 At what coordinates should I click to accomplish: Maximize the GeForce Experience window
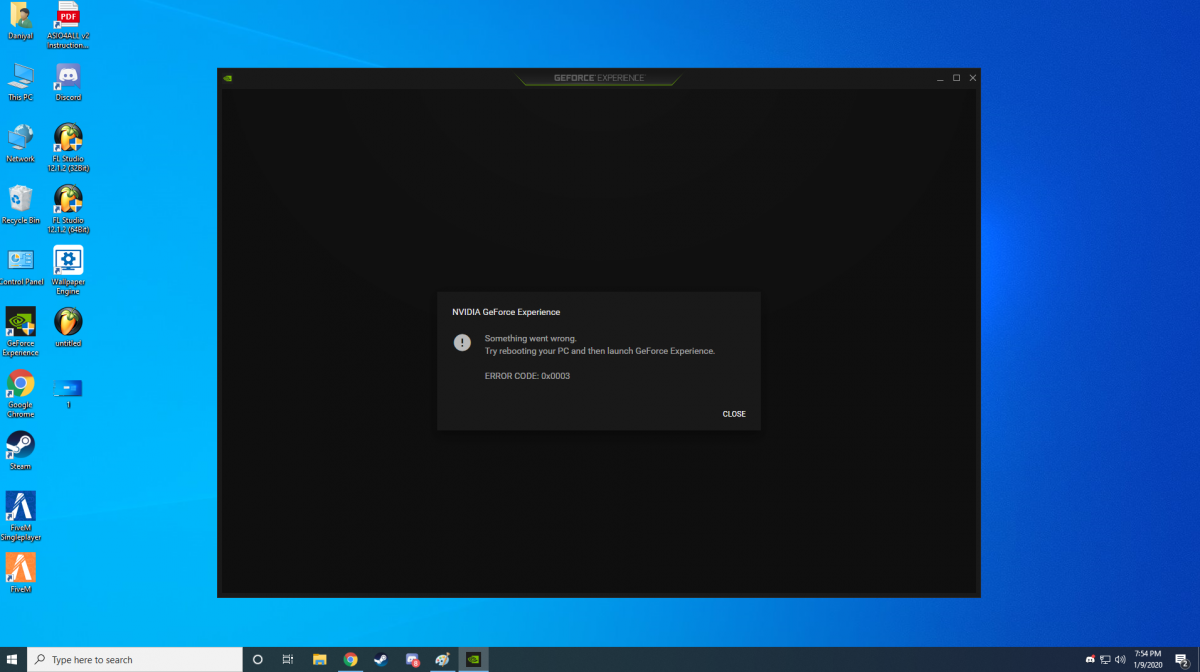point(956,78)
